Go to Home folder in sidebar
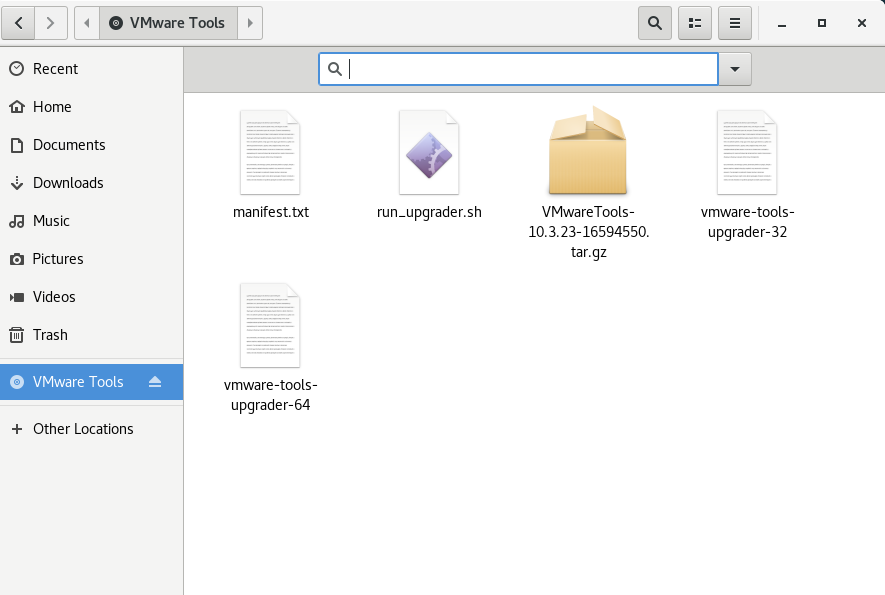This screenshot has height=595, width=885. point(91,107)
